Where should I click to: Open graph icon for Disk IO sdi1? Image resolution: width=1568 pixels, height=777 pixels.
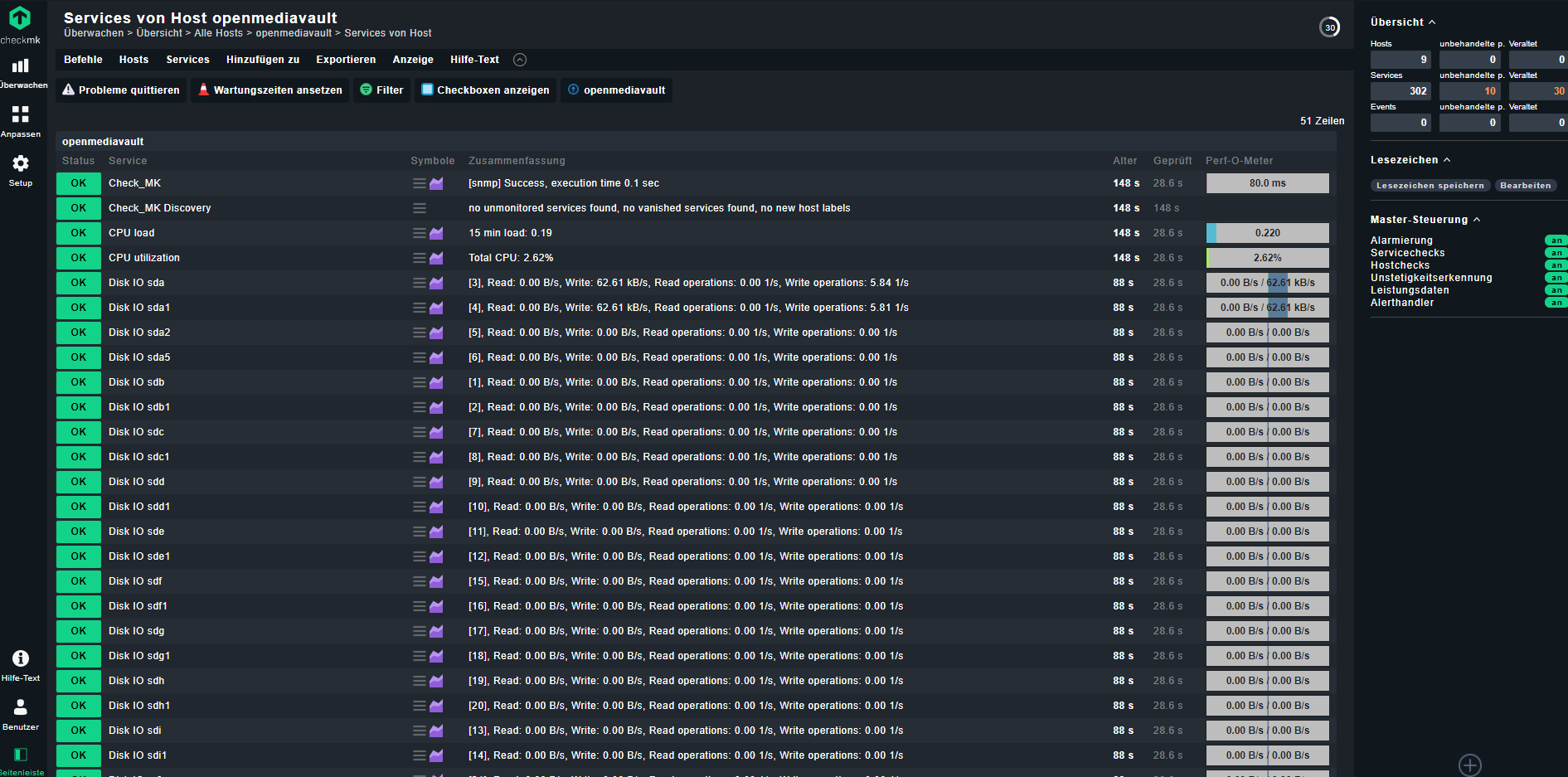pyautogui.click(x=436, y=755)
